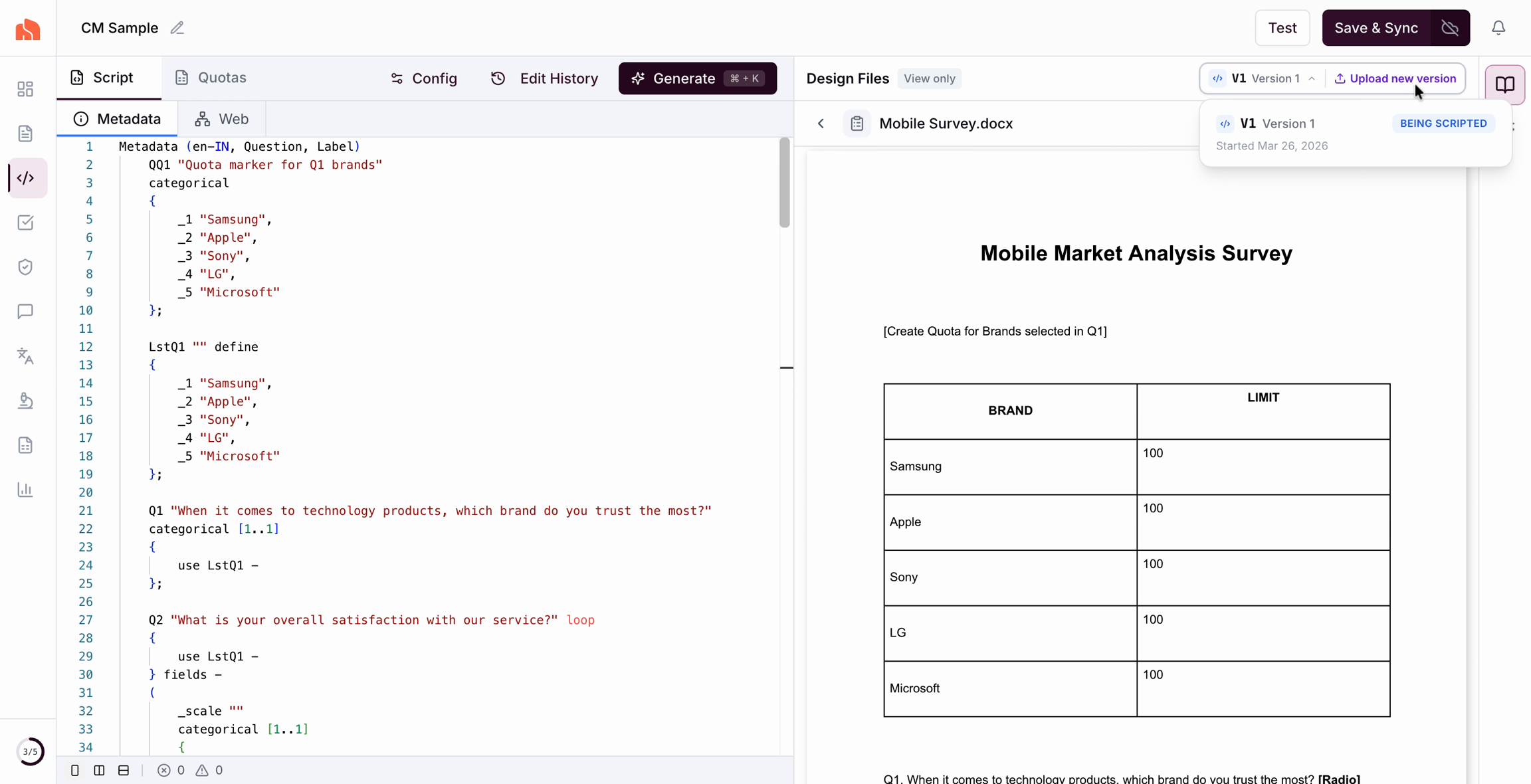
Task: Open the dashboard grid icon in sidebar
Action: (25, 89)
